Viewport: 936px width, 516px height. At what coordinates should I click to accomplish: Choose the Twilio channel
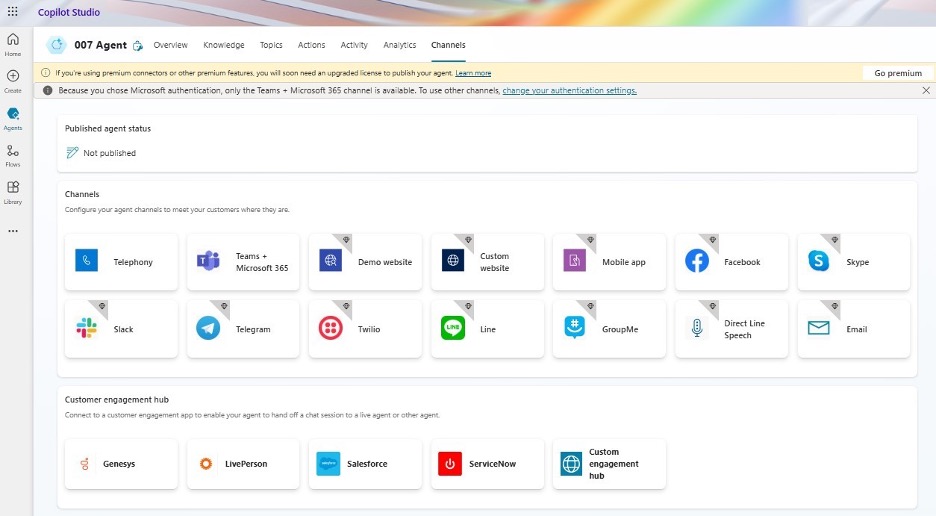pos(365,329)
